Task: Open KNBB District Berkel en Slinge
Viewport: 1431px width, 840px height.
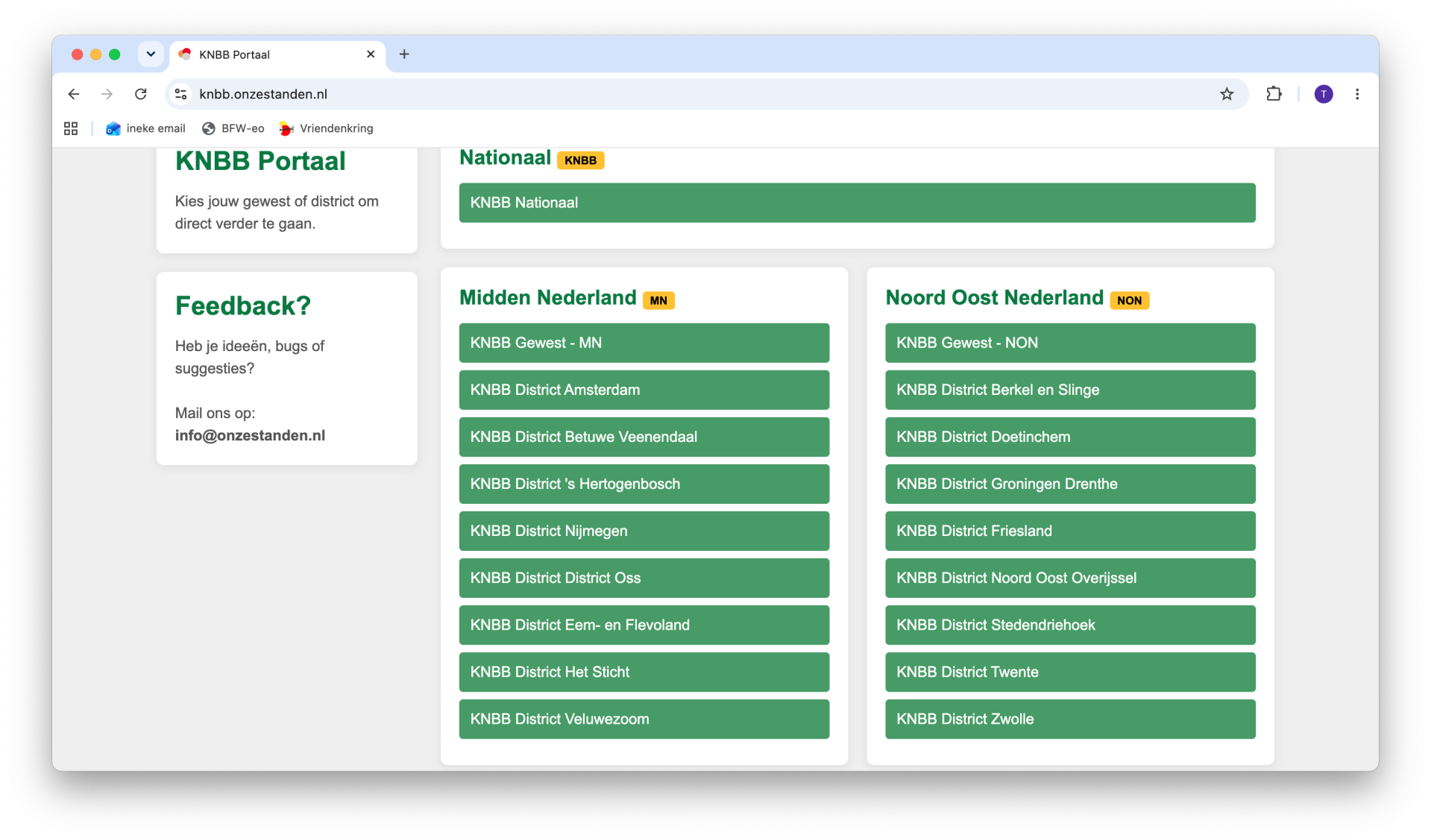Action: pyautogui.click(x=1070, y=390)
